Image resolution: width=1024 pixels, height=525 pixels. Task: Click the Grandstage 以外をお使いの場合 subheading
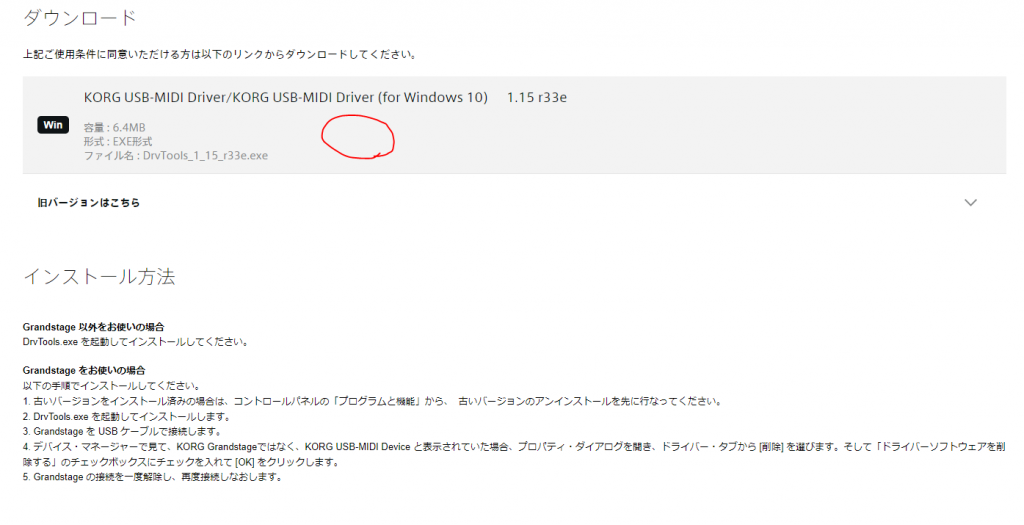click(x=93, y=327)
